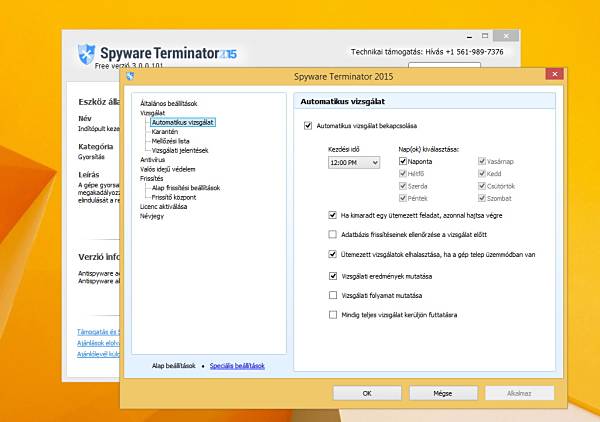
Task: Toggle the Csütörtök day checkbox
Action: (482, 186)
